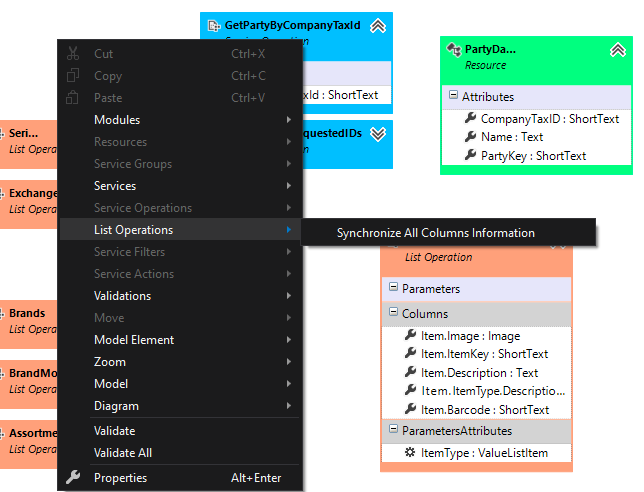Screen dimensions: 644x492
Task: Select the ItemType : ValueListItem entry
Action: [x=484, y=453]
